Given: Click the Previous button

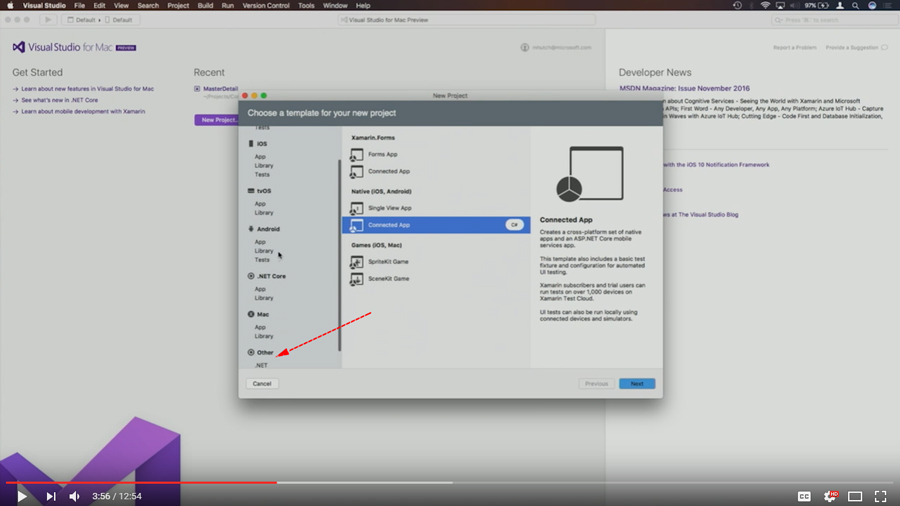Looking at the screenshot, I should click(x=596, y=383).
